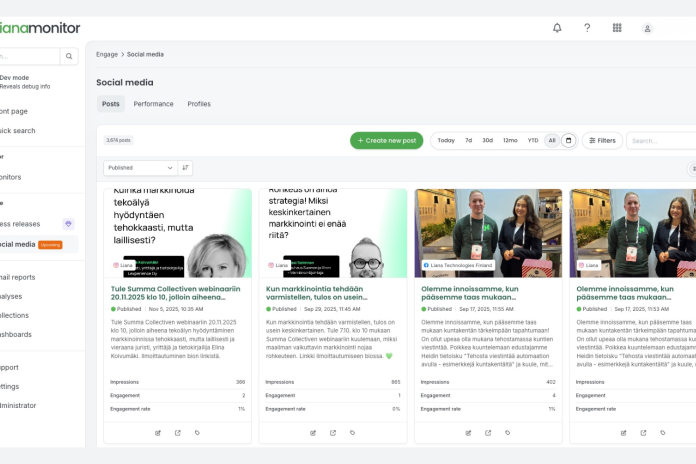This screenshot has height=464, width=696.
Task: Expand the Filters panel
Action: click(x=601, y=141)
